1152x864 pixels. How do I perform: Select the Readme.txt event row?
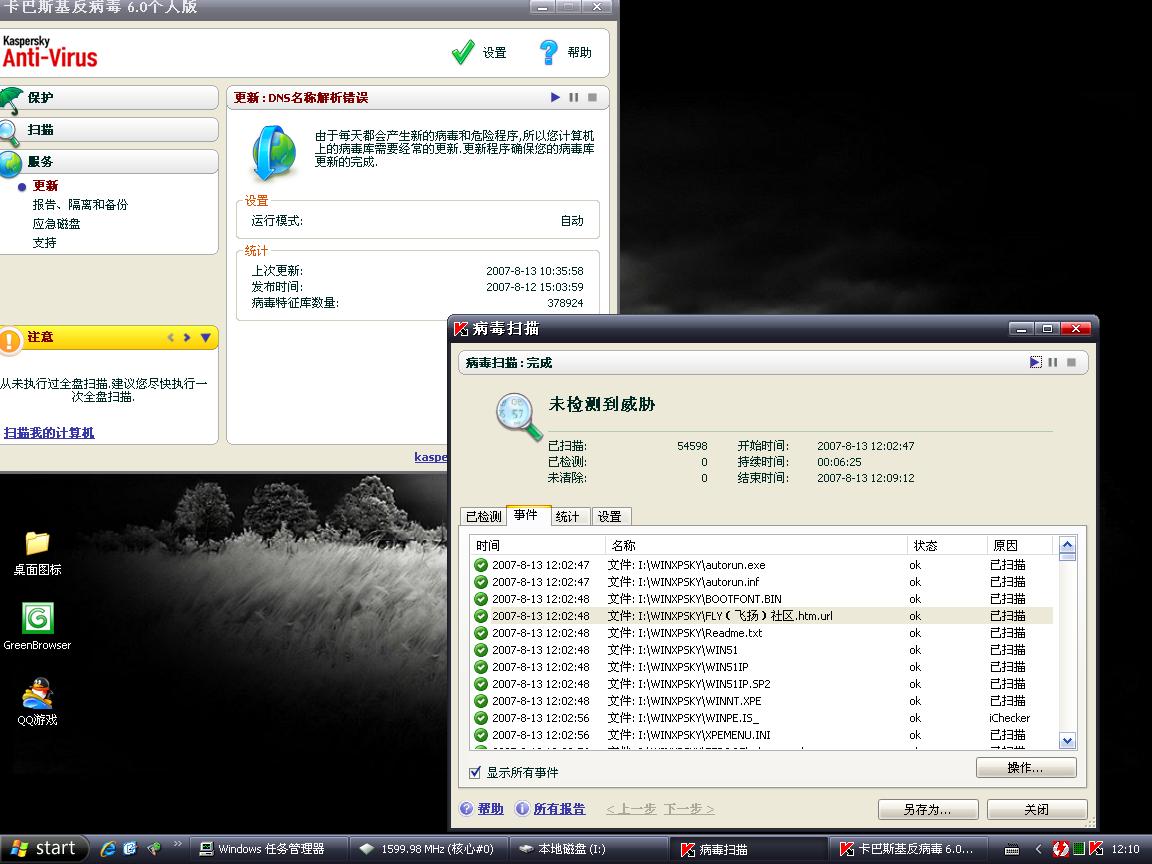[x=762, y=633]
